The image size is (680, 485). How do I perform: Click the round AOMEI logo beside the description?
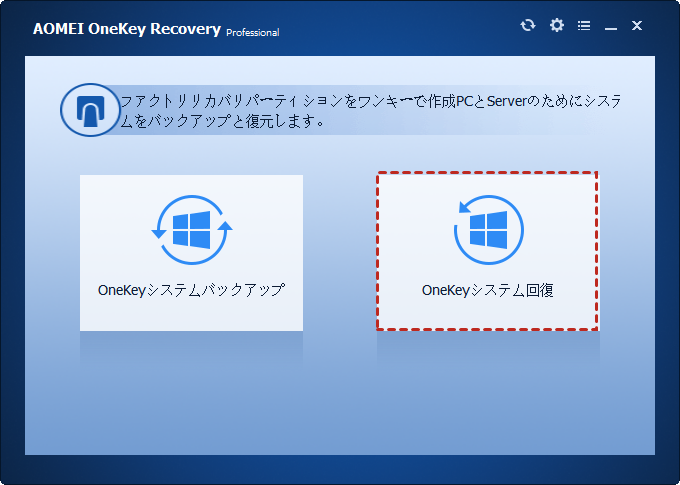click(90, 110)
